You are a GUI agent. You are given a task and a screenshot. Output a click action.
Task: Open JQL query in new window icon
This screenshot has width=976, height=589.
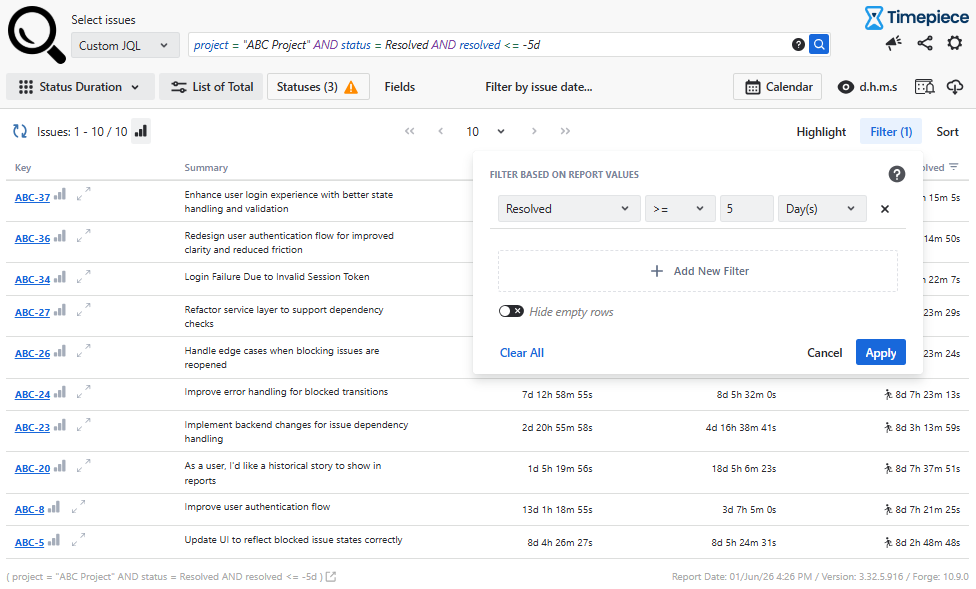coord(331,577)
